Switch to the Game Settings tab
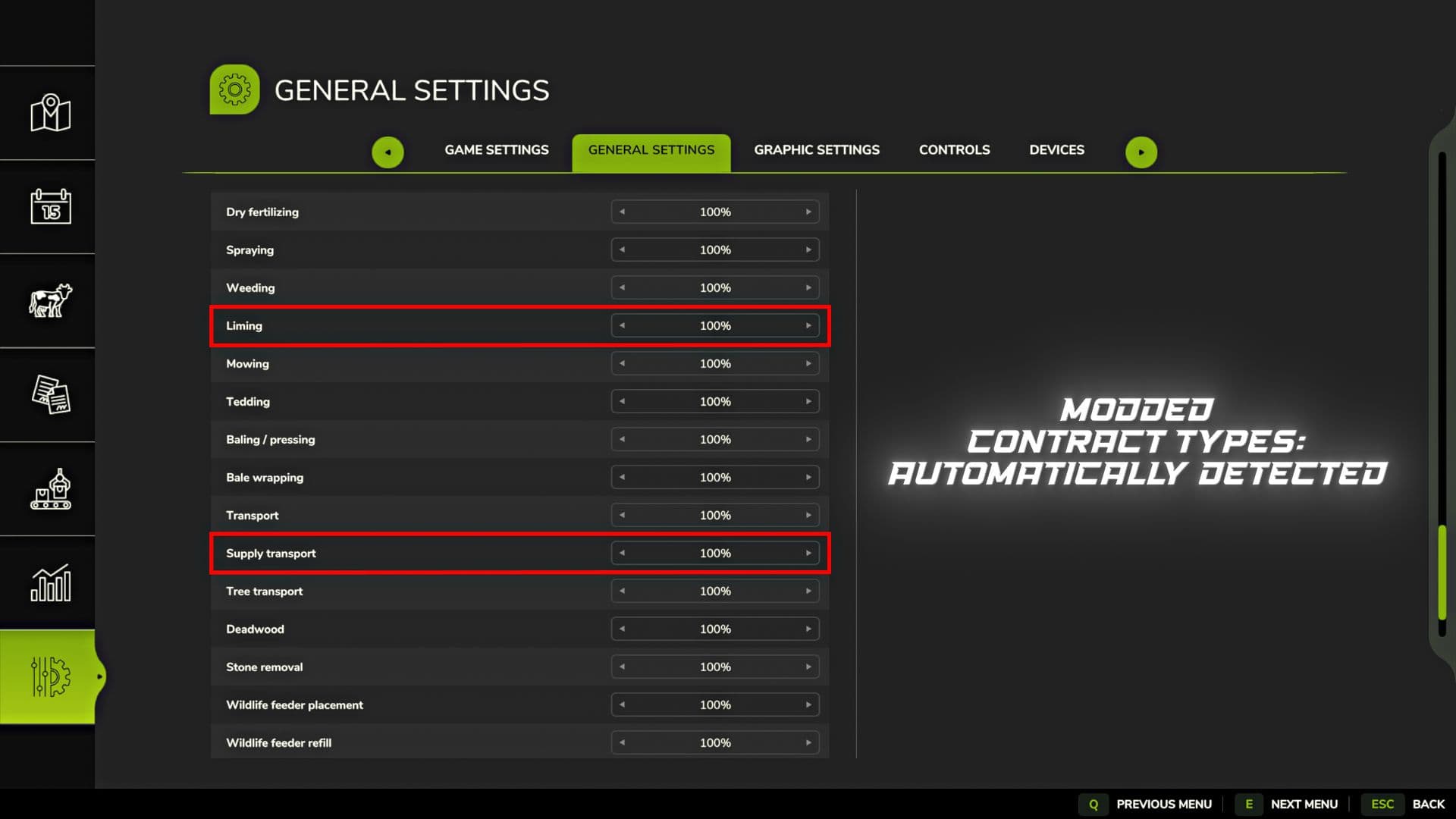Image resolution: width=1456 pixels, height=819 pixels. point(497,150)
